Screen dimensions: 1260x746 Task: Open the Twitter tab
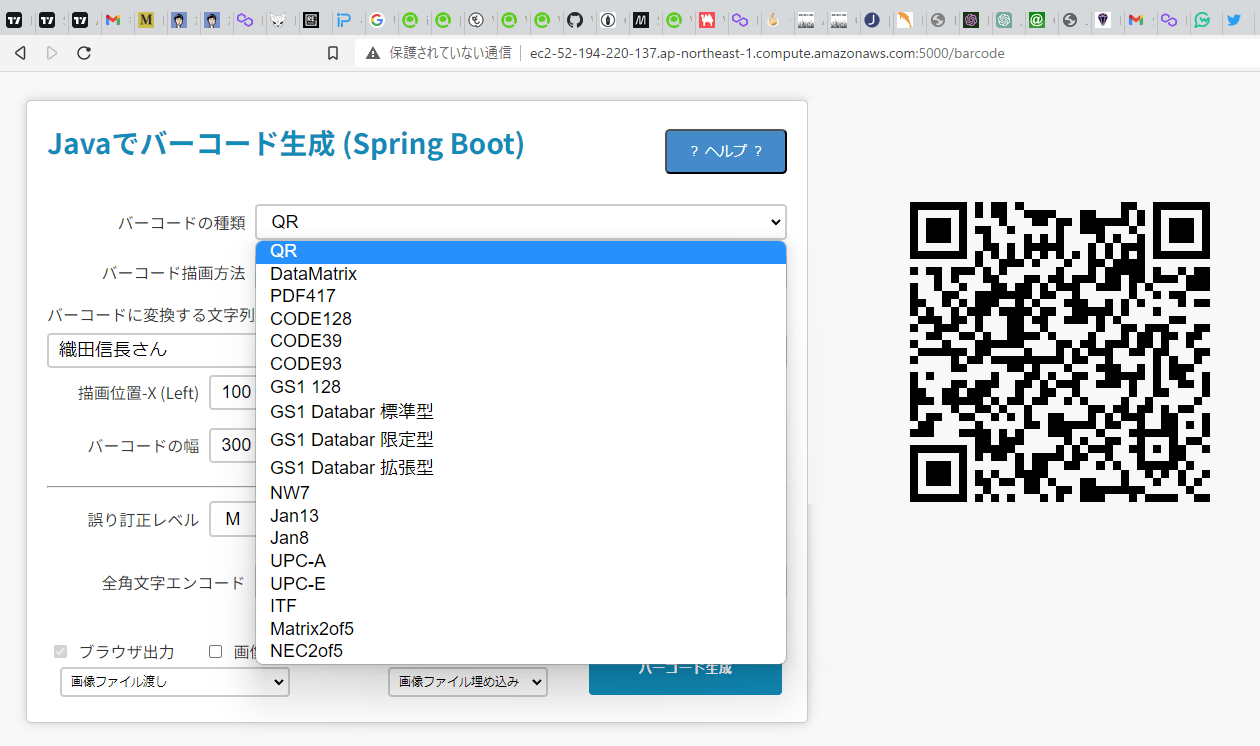click(1234, 19)
